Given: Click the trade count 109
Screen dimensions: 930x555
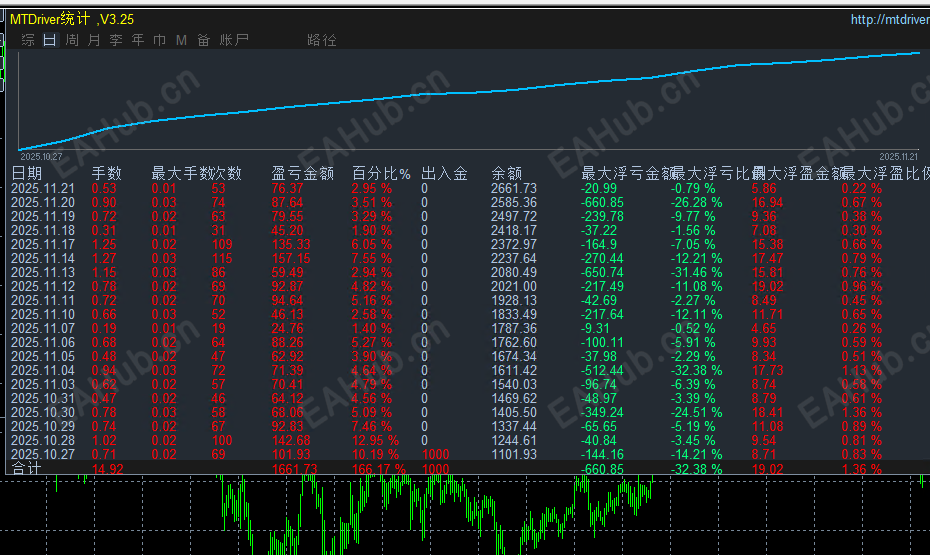Looking at the screenshot, I should pyautogui.click(x=222, y=244).
